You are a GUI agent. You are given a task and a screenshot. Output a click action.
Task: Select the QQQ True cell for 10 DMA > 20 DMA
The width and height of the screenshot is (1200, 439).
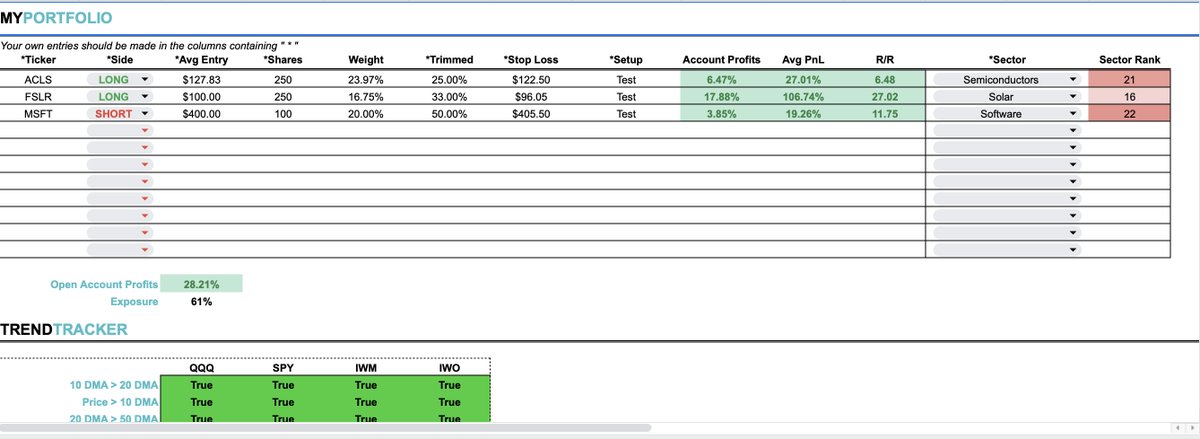[201, 385]
